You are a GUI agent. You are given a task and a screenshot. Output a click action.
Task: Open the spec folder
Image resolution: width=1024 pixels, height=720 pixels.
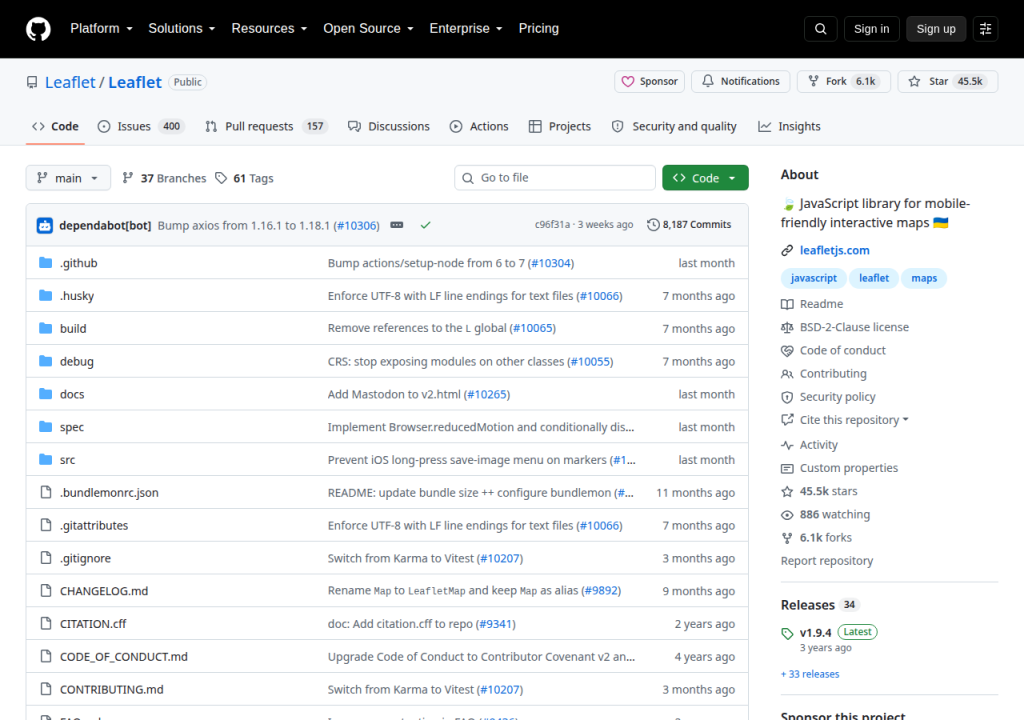tap(72, 427)
